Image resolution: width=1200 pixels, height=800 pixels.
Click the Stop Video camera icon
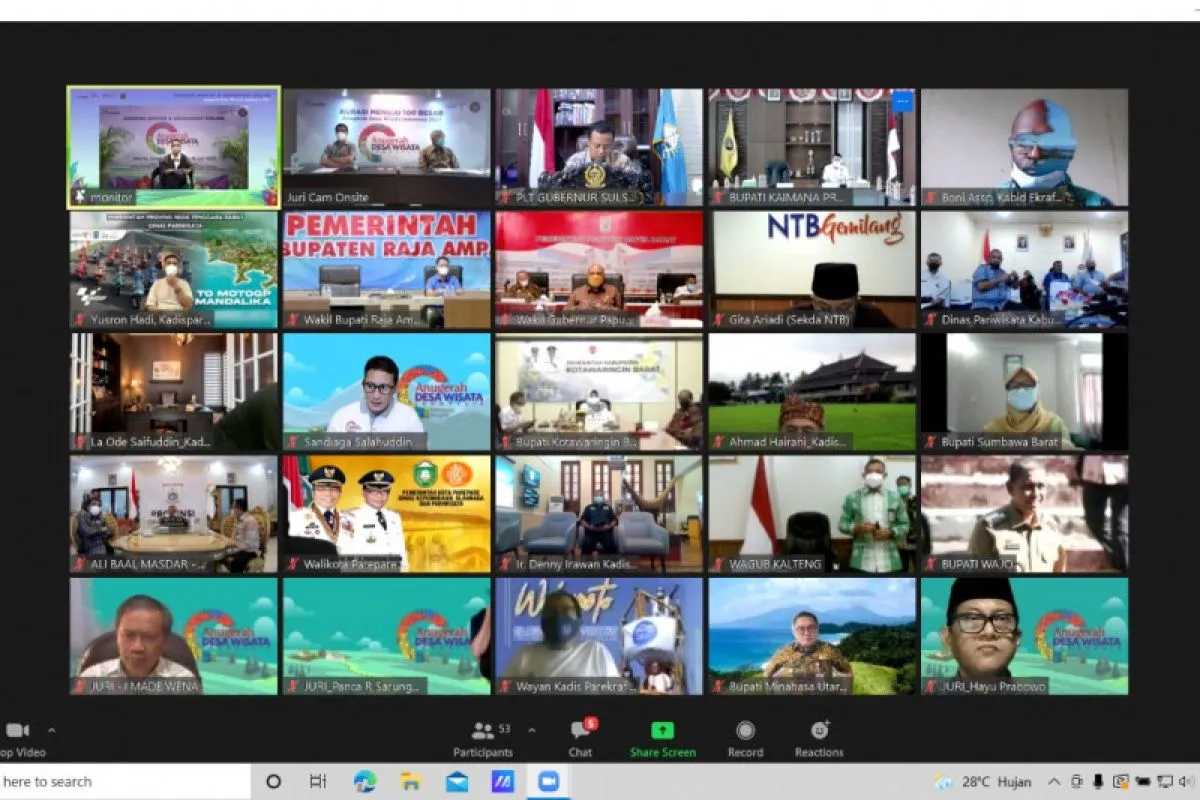pyautogui.click(x=17, y=731)
